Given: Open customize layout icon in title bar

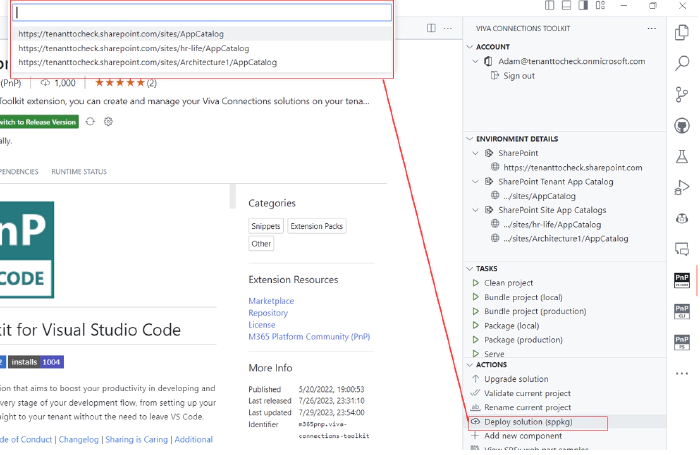Looking at the screenshot, I should coord(600,5).
